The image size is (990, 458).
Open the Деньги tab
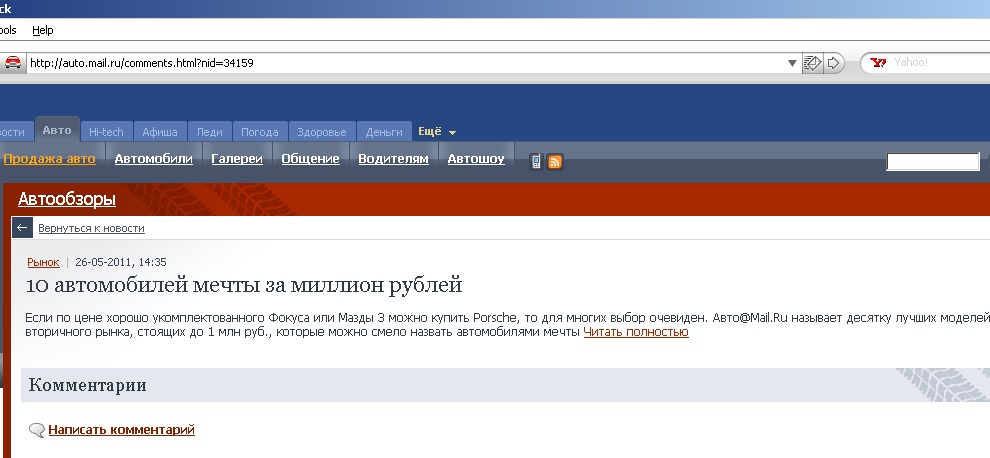384,132
